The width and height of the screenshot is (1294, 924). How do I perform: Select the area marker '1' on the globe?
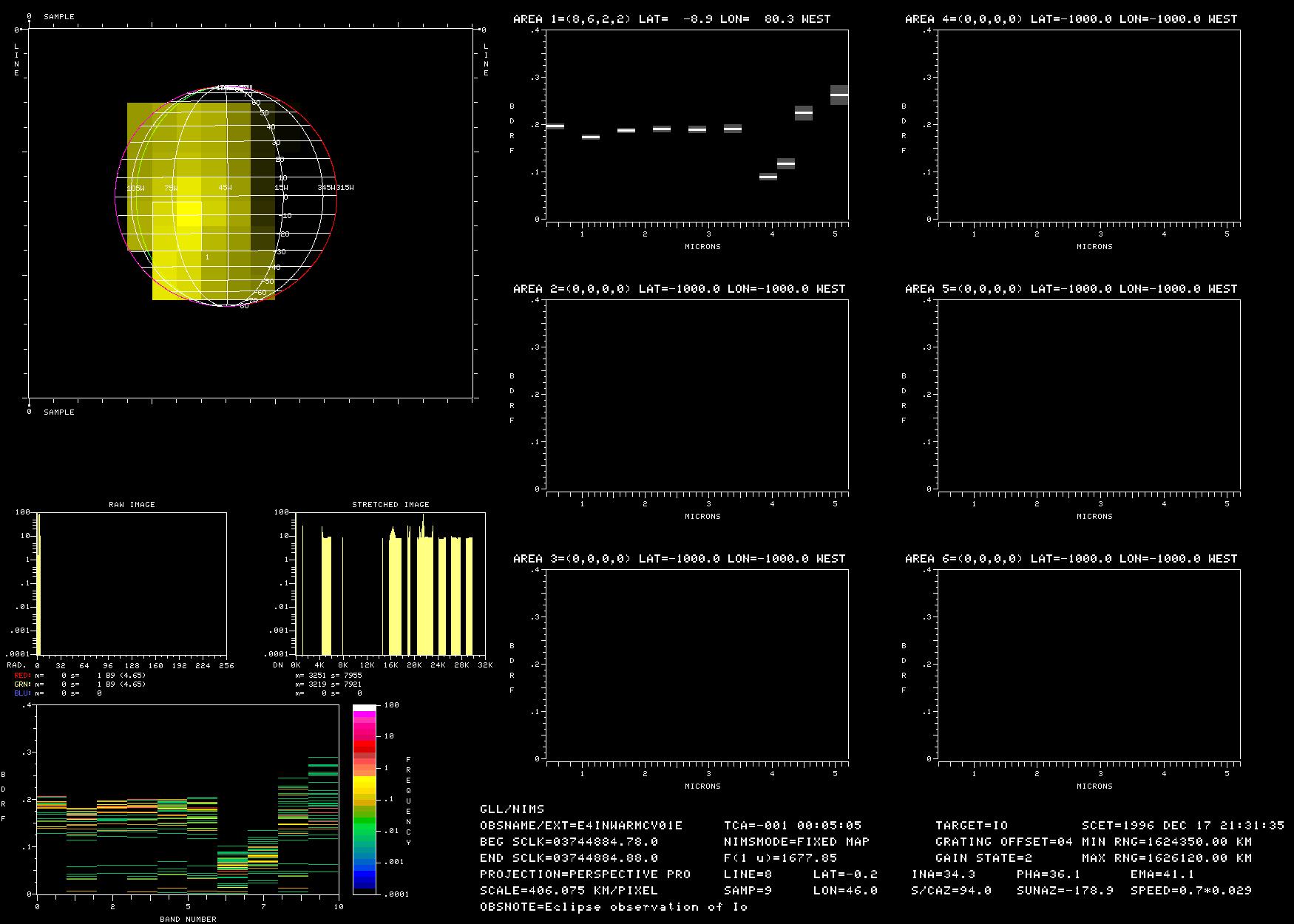click(207, 257)
